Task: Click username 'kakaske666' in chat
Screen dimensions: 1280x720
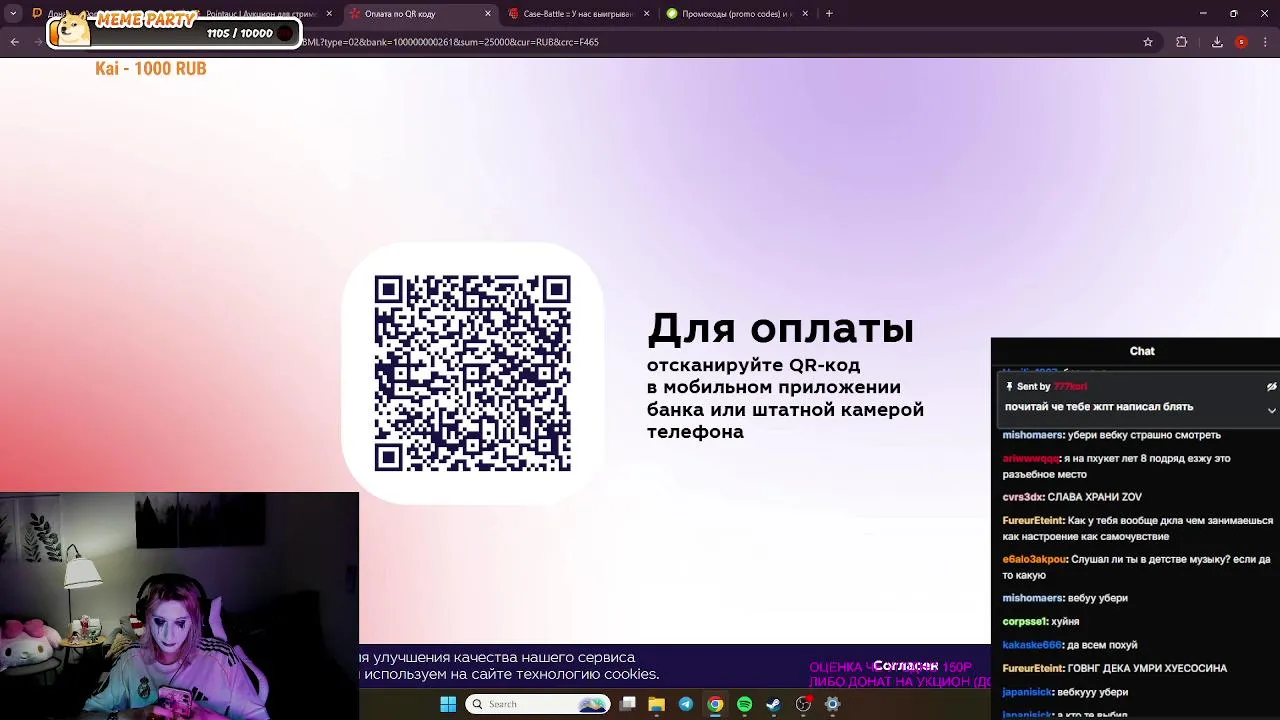Action: coord(1031,645)
